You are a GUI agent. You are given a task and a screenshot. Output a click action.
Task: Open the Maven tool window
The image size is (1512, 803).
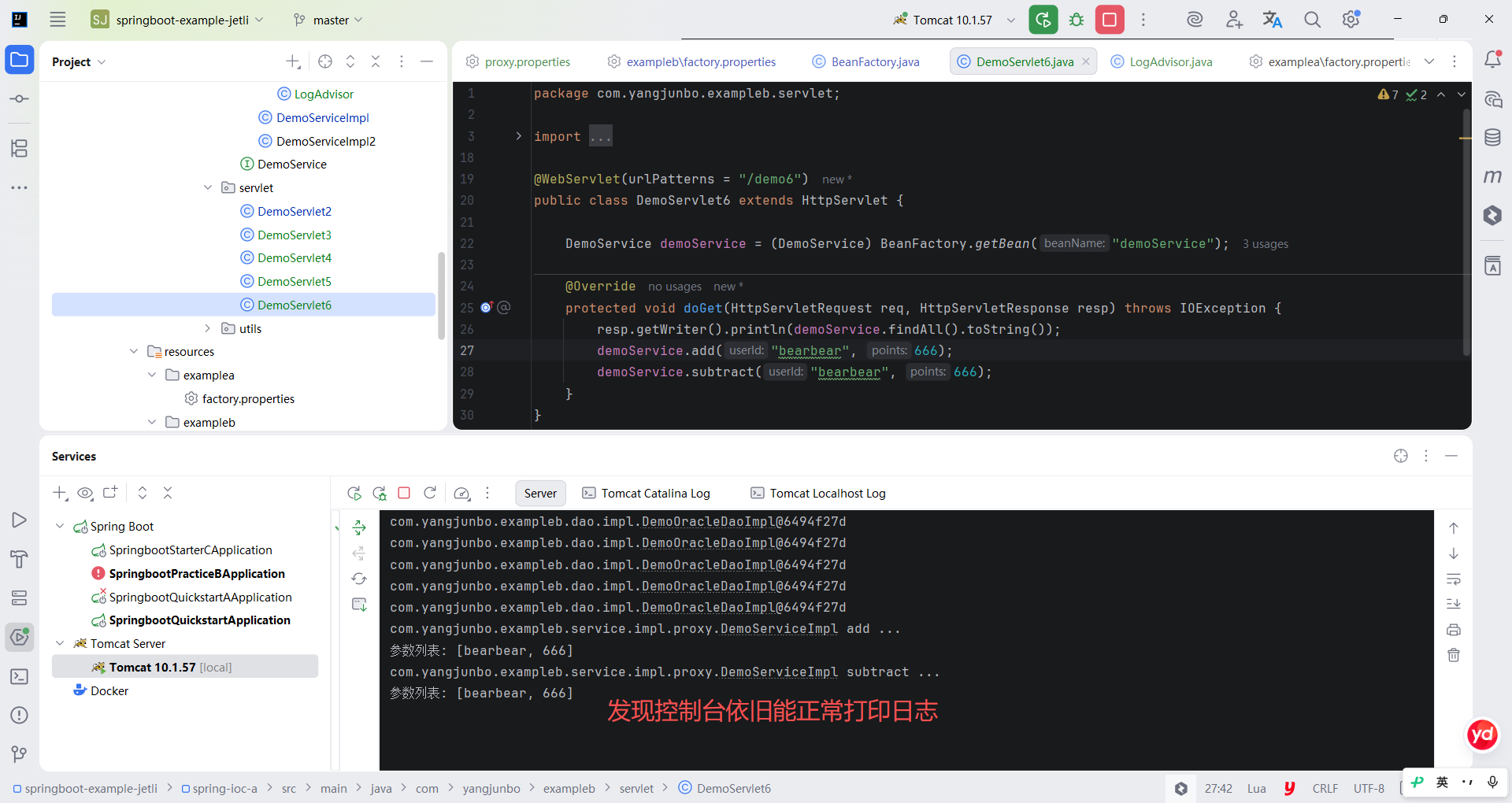click(x=1492, y=176)
